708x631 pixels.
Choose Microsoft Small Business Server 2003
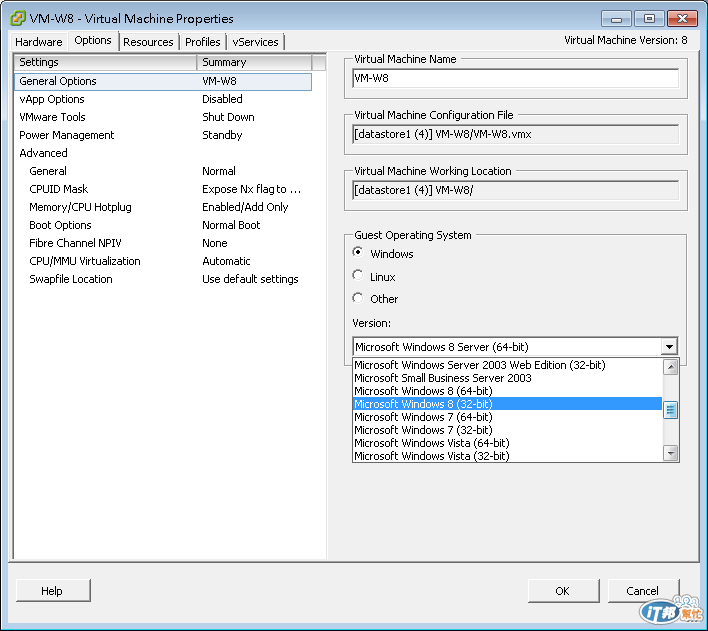click(508, 378)
